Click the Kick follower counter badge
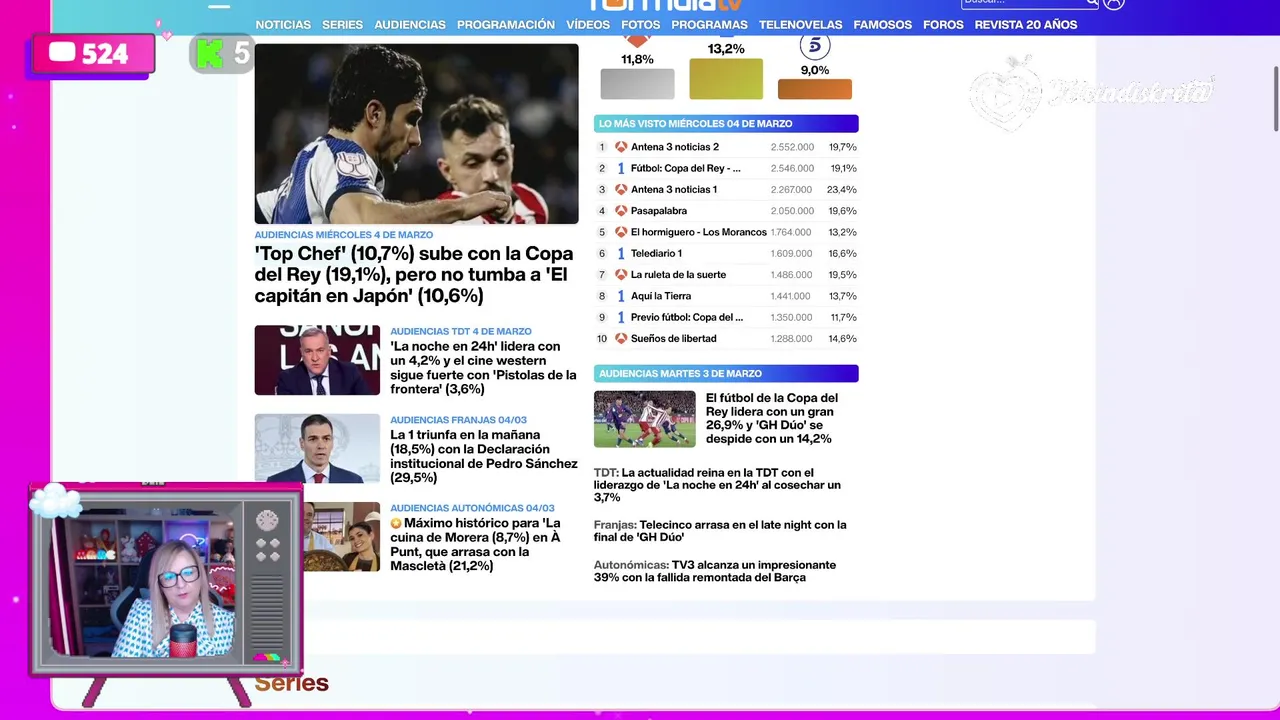This screenshot has width=1280, height=720. (x=221, y=54)
